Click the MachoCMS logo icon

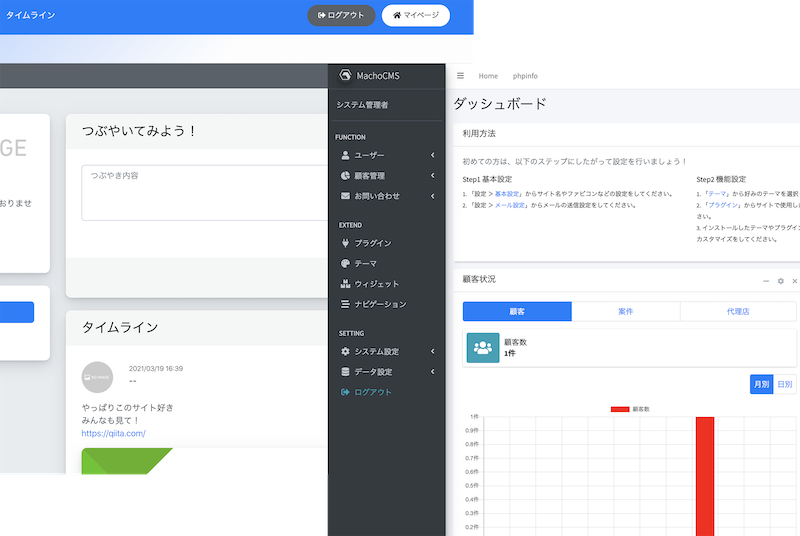[x=346, y=76]
